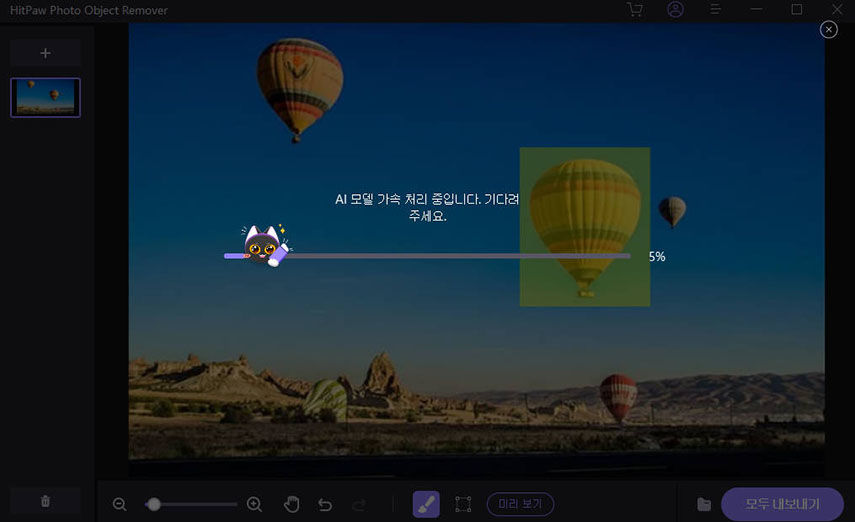Open the hamburger menu in title bar

pos(715,10)
